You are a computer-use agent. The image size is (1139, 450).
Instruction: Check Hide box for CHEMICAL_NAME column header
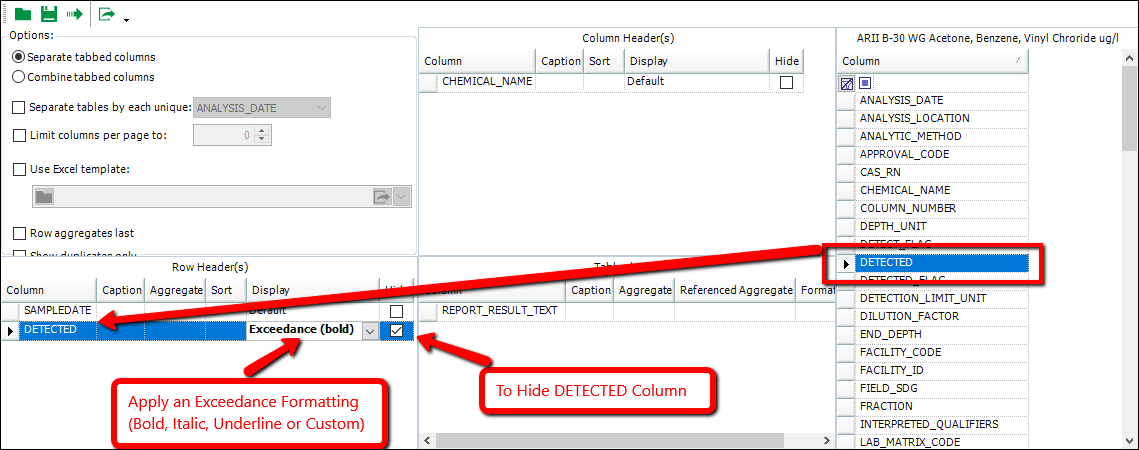786,82
